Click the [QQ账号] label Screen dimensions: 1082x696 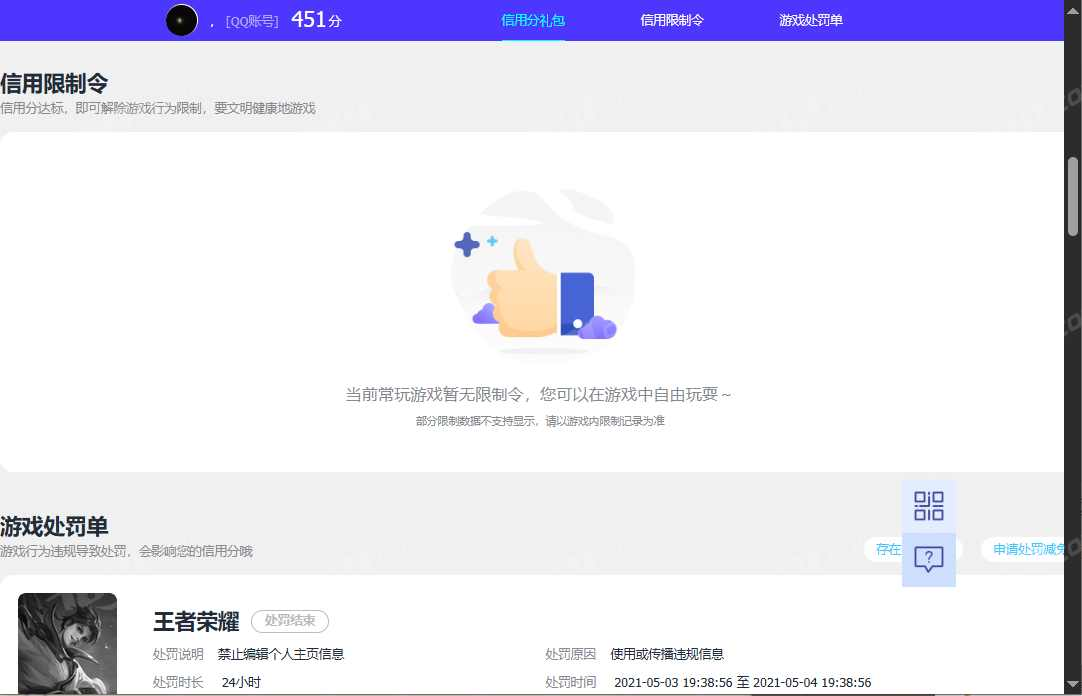point(252,22)
